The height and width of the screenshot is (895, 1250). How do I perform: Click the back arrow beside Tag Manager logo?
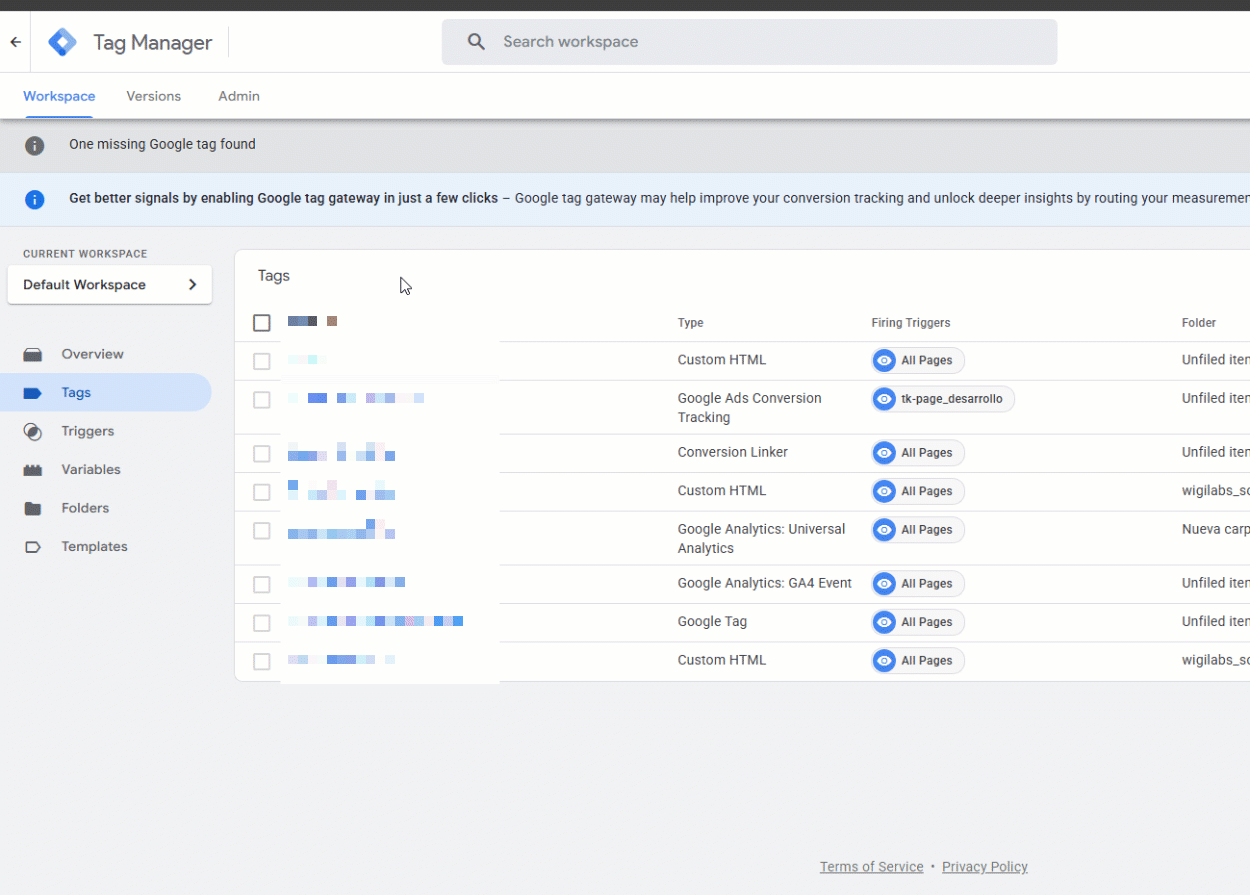coord(15,42)
